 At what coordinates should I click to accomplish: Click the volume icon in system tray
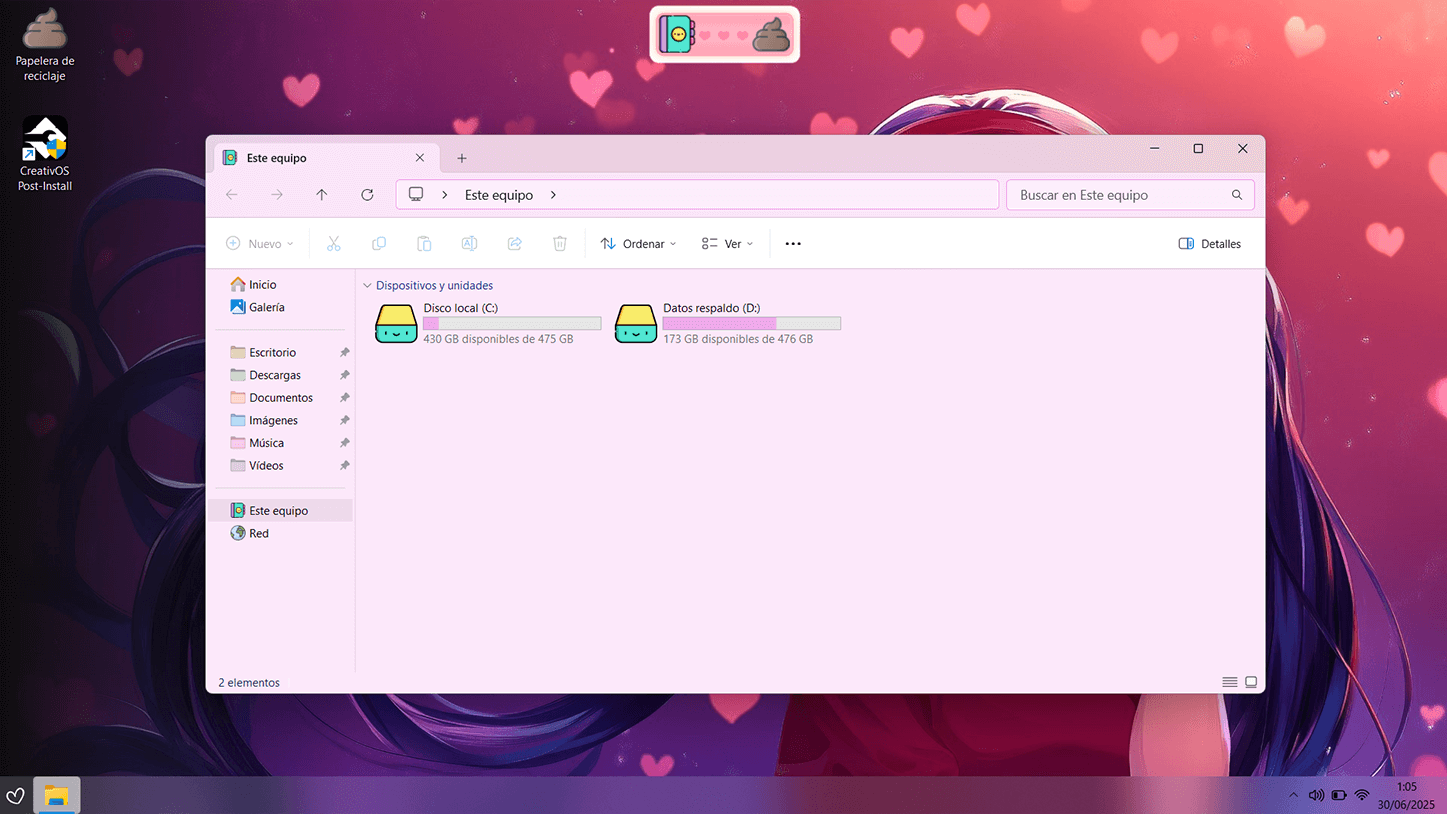click(1316, 795)
